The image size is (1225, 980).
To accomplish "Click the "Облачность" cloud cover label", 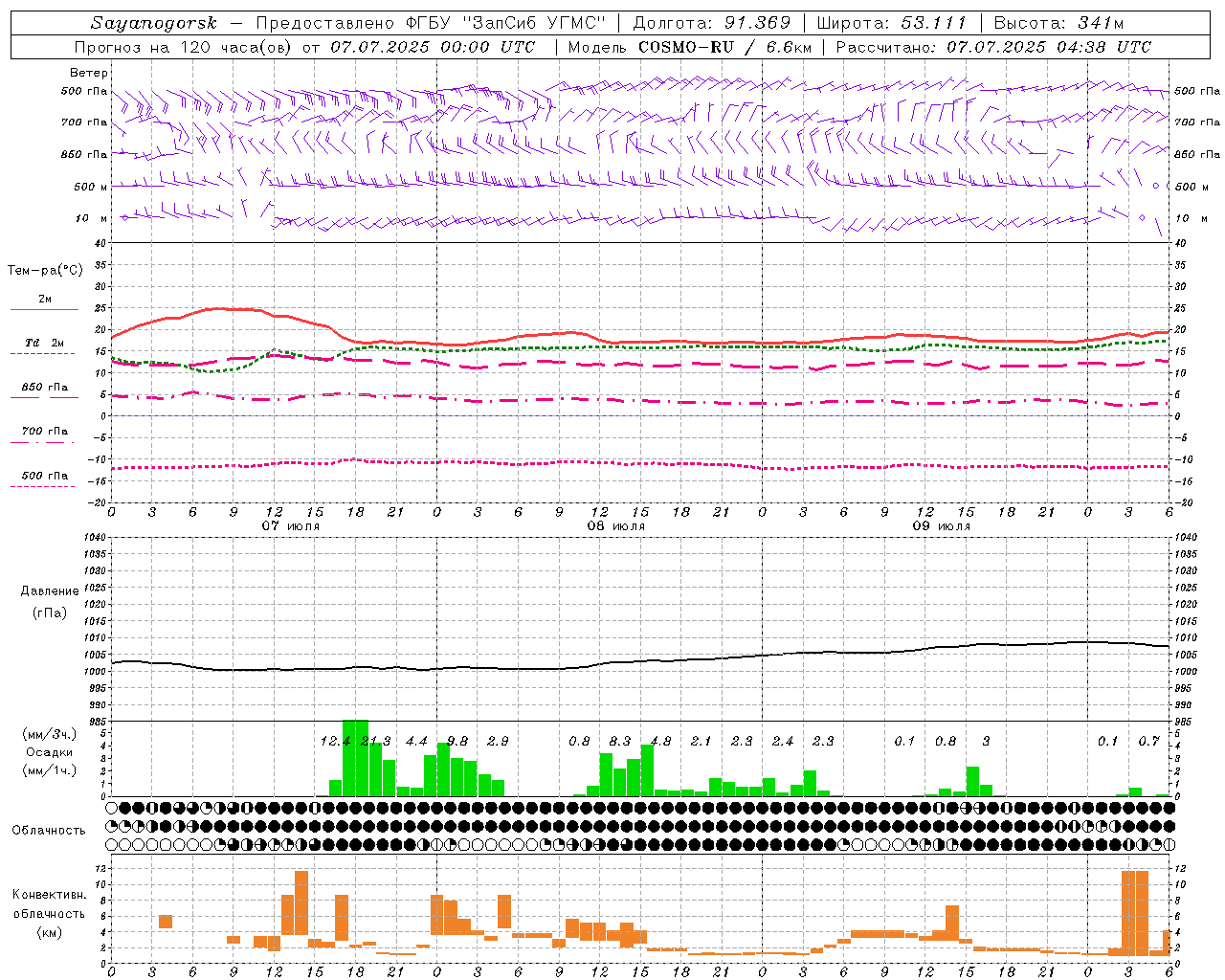I will (x=49, y=830).
